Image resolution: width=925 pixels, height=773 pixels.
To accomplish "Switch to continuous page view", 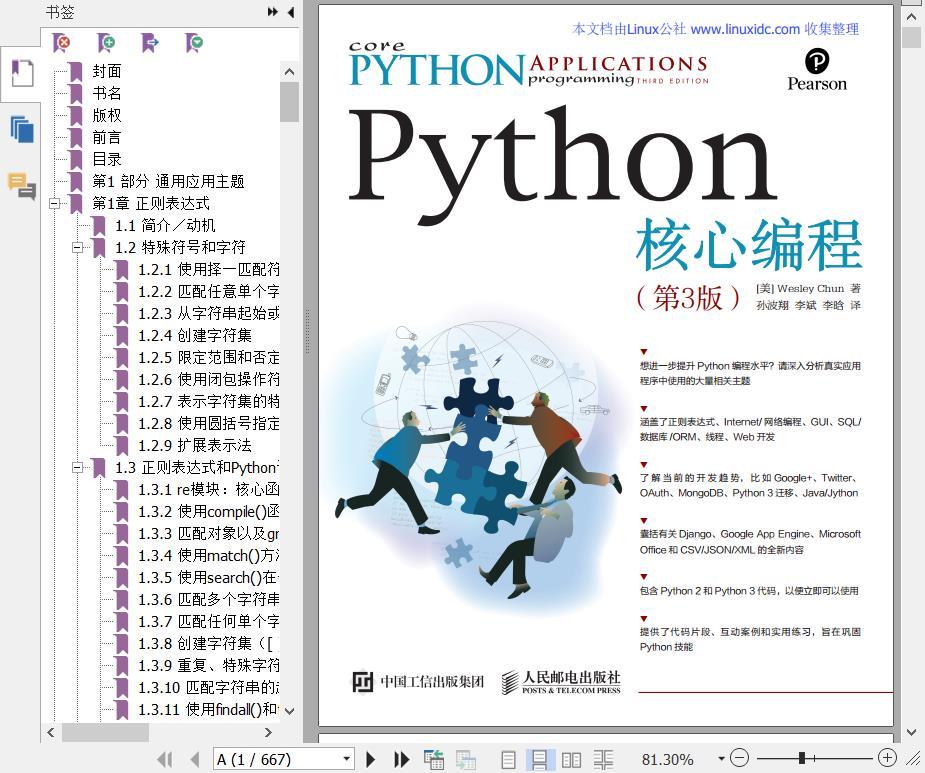I will pyautogui.click(x=539, y=759).
